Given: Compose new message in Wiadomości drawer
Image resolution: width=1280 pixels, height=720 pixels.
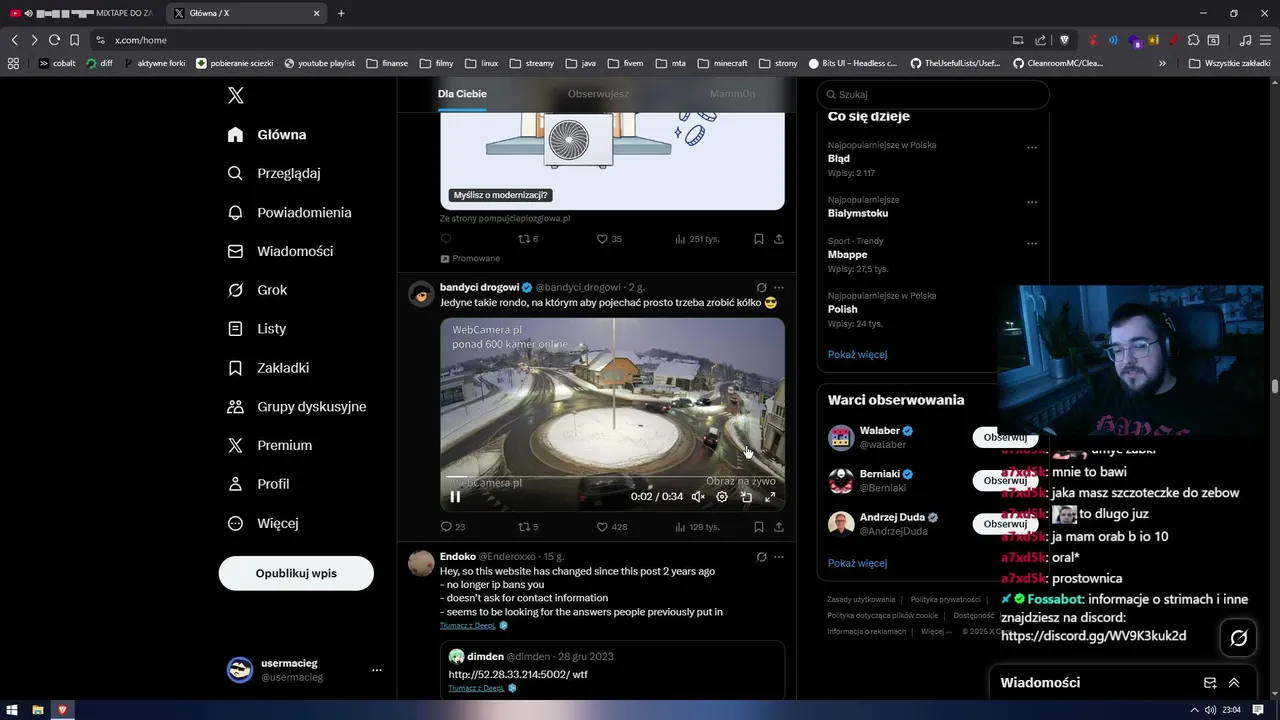Looking at the screenshot, I should coord(1210,683).
